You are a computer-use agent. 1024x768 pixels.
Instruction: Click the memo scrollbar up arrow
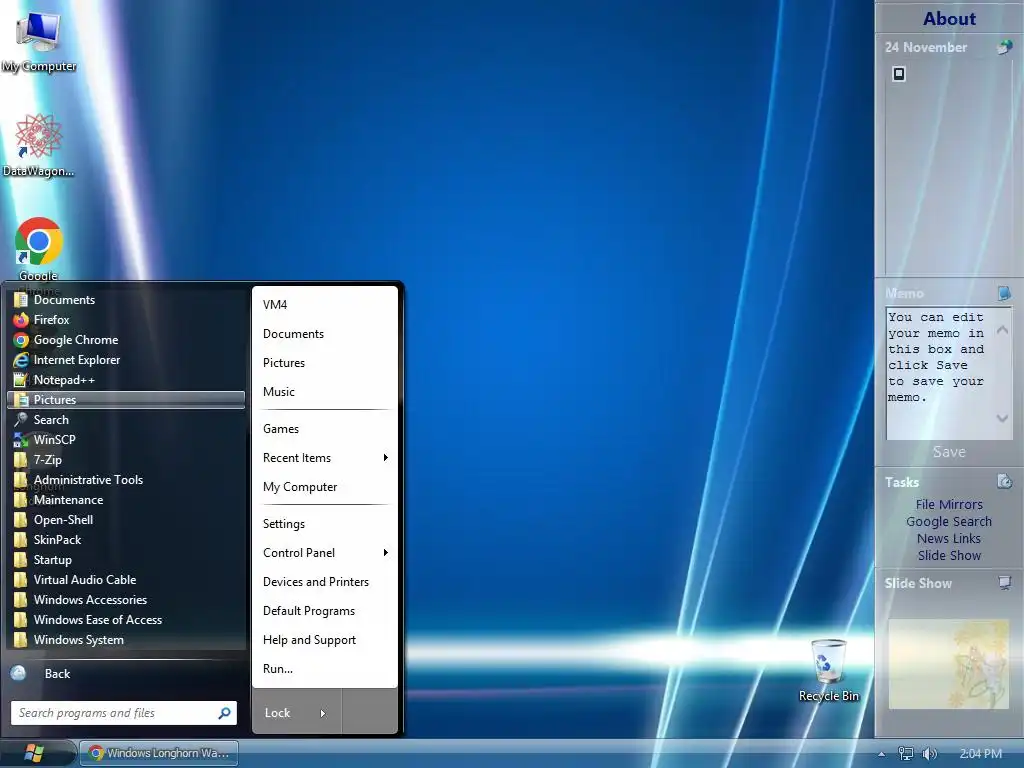(x=1002, y=330)
